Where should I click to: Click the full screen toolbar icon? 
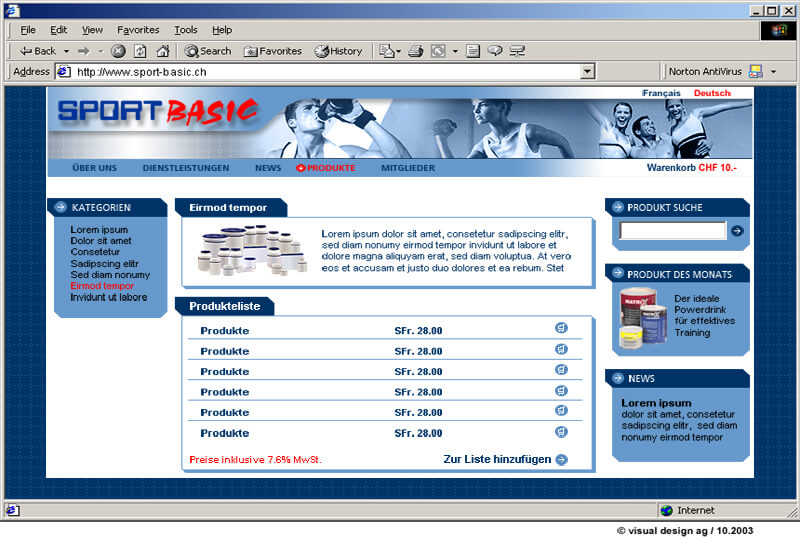(438, 51)
